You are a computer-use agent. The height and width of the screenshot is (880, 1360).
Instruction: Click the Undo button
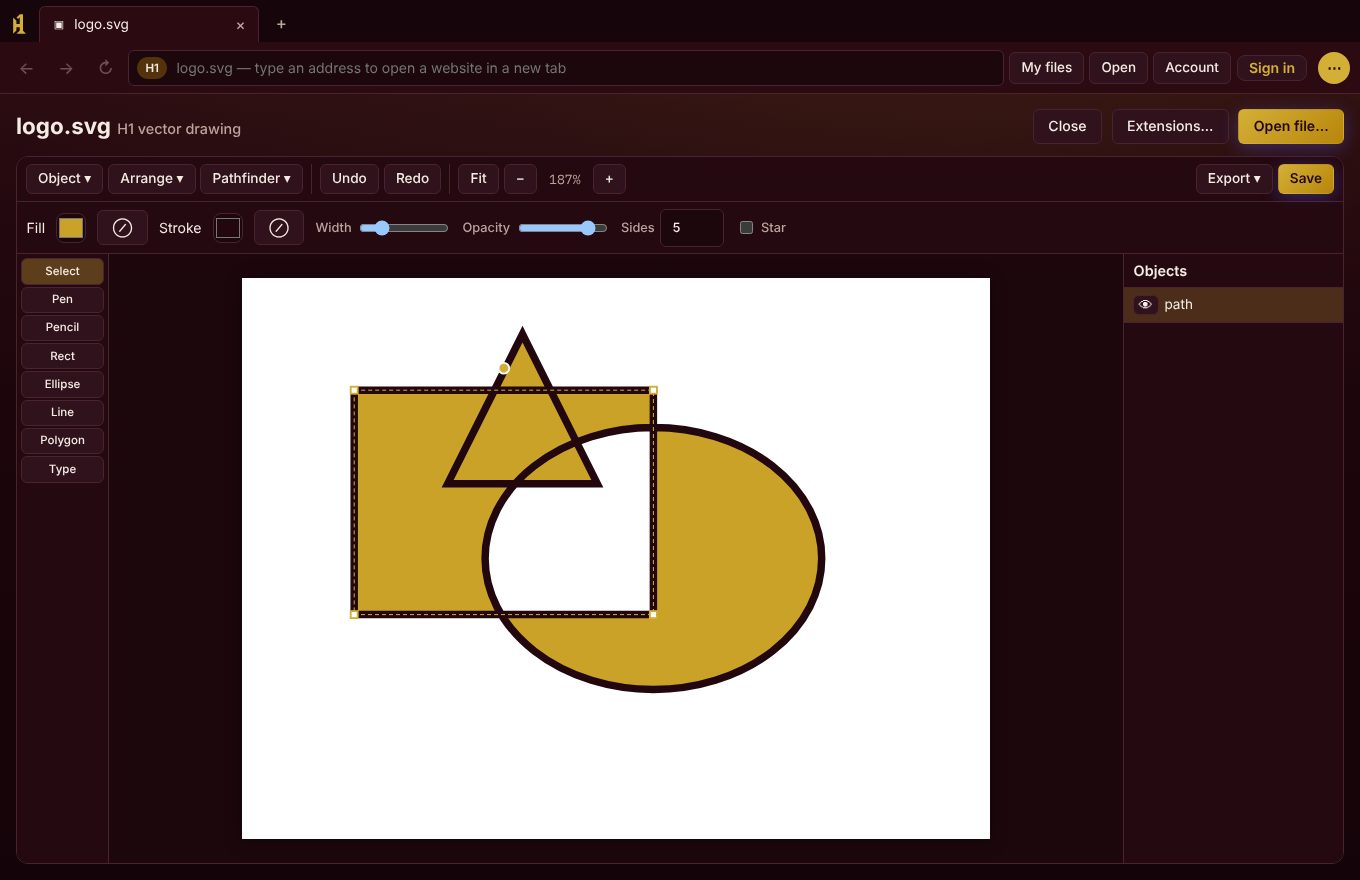point(349,179)
